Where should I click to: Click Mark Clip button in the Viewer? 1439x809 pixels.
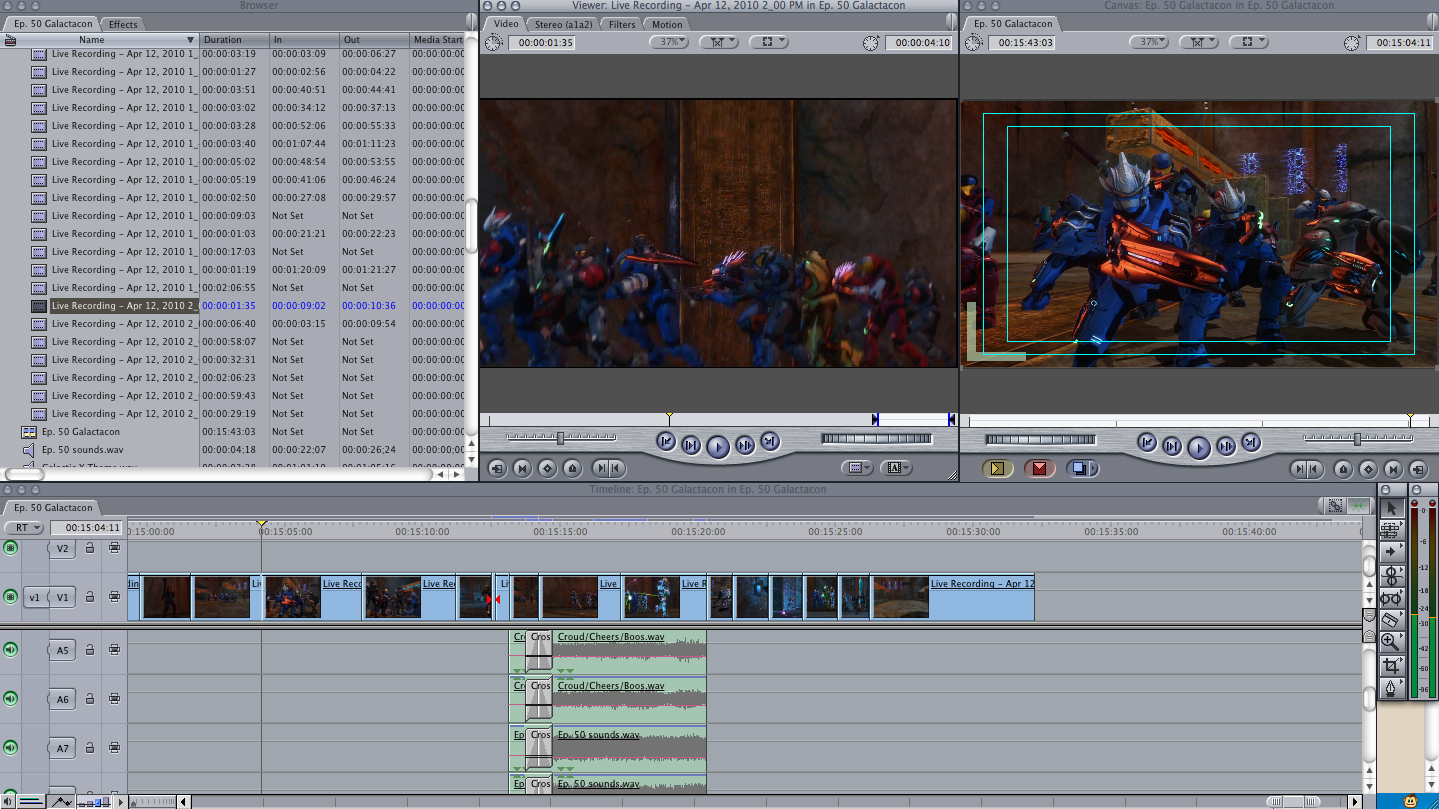tap(522, 467)
